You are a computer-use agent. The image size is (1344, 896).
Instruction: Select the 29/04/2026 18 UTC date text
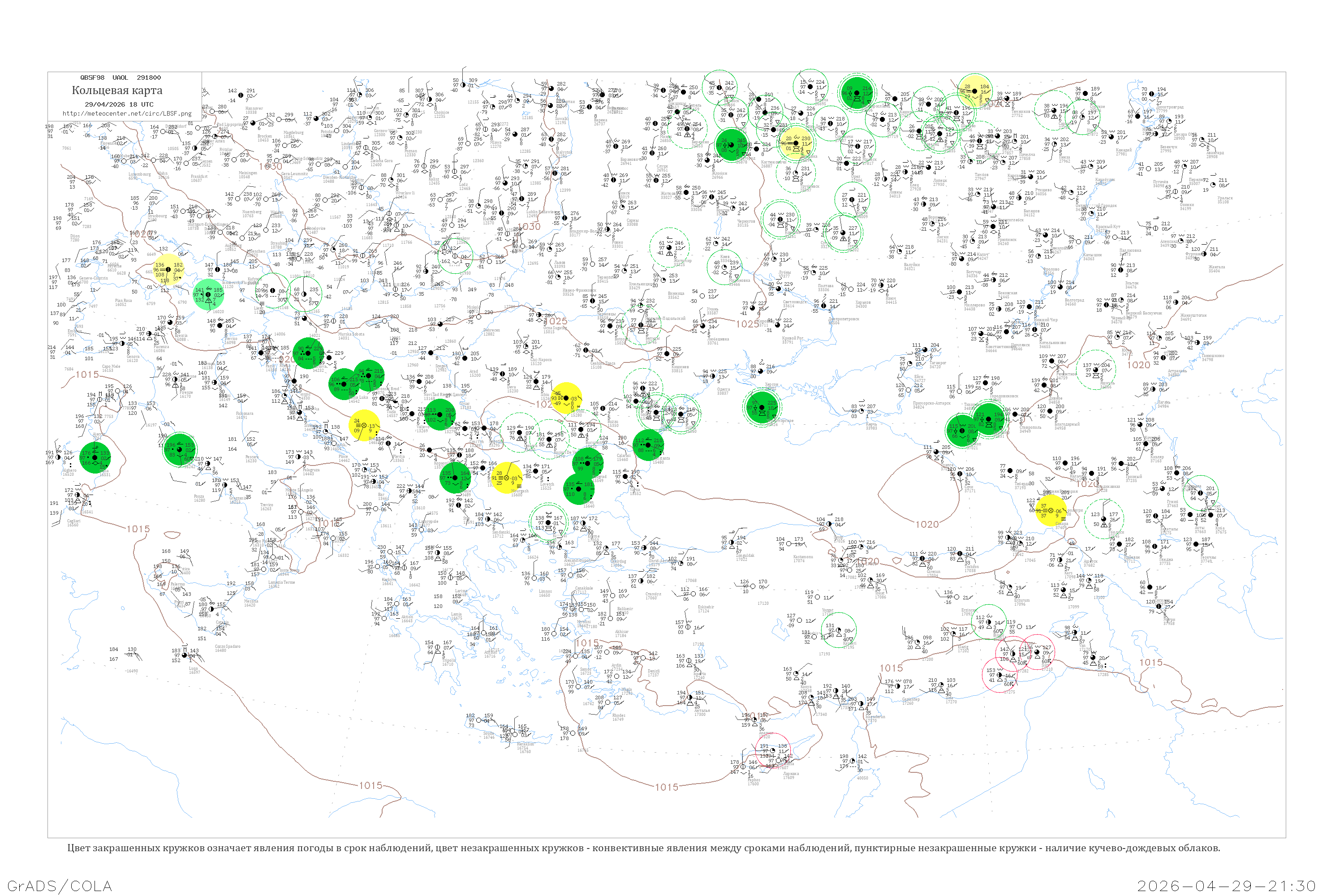tap(119, 104)
